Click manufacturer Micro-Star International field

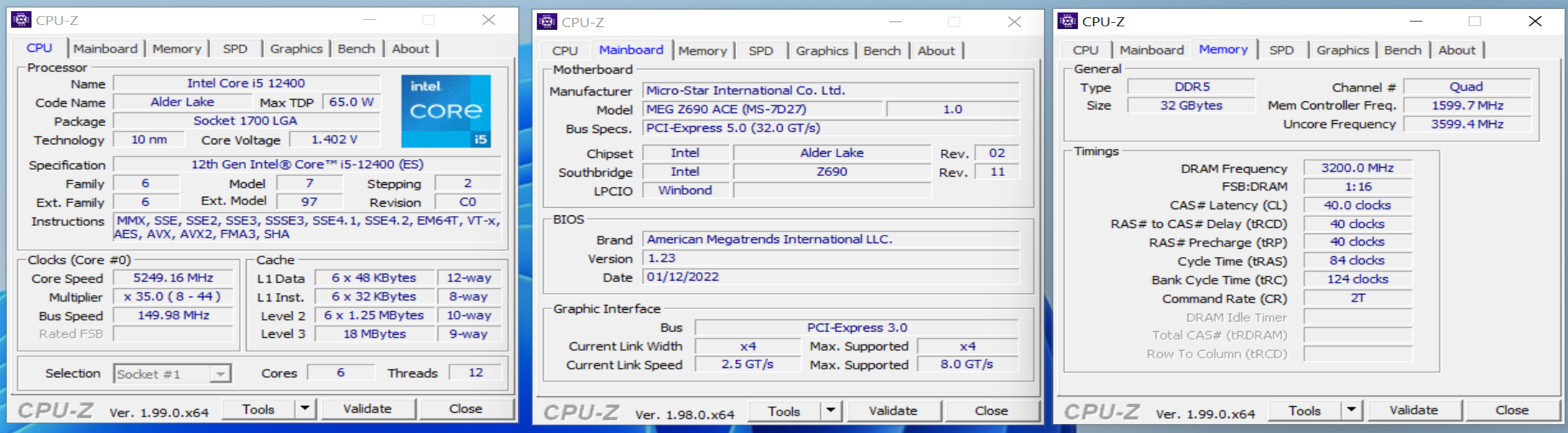[831, 90]
